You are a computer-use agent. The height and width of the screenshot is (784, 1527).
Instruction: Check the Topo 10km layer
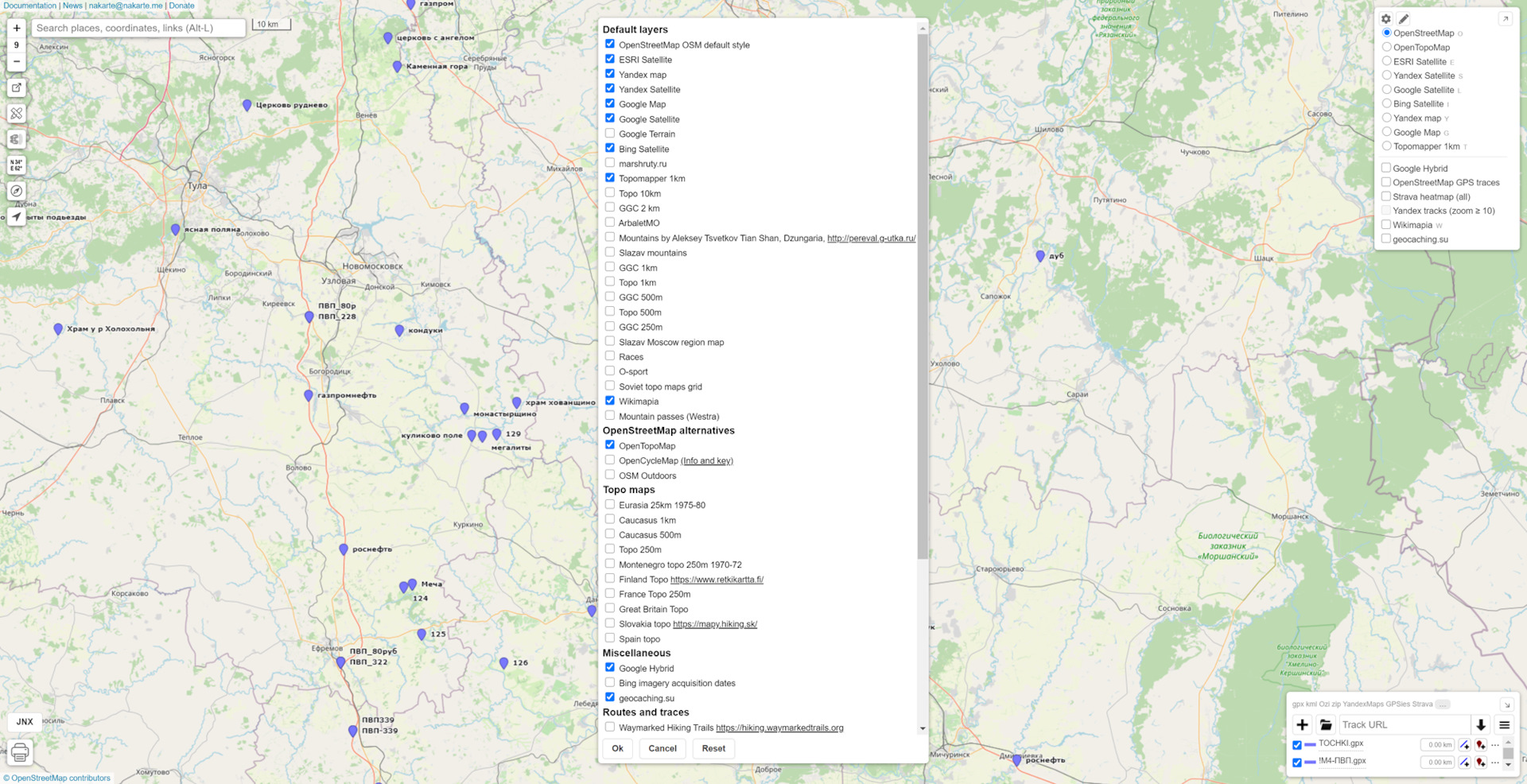pyautogui.click(x=610, y=192)
